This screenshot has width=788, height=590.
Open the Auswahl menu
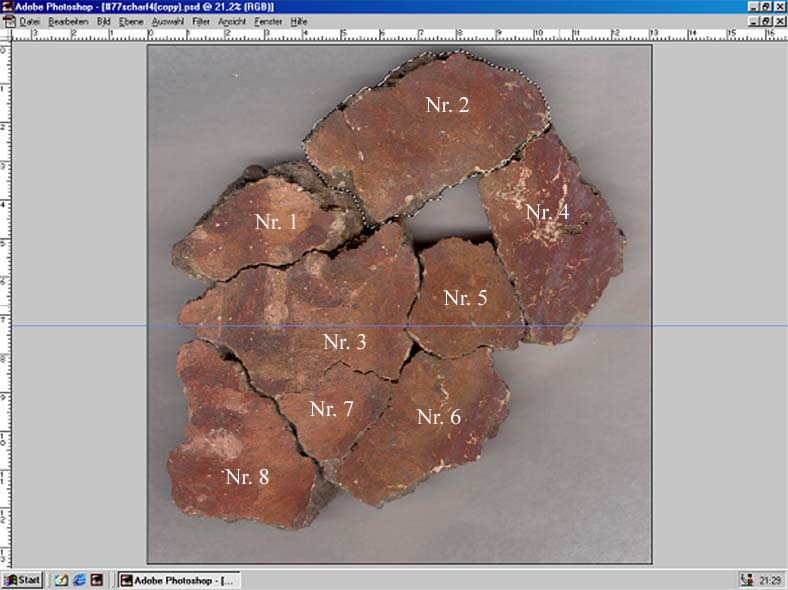pos(167,21)
